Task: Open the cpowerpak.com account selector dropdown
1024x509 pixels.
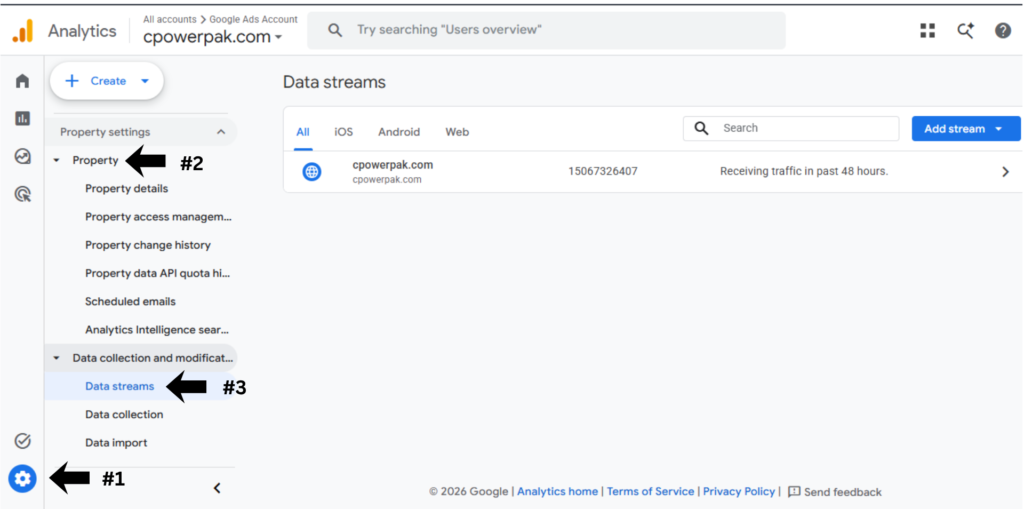Action: pos(213,37)
